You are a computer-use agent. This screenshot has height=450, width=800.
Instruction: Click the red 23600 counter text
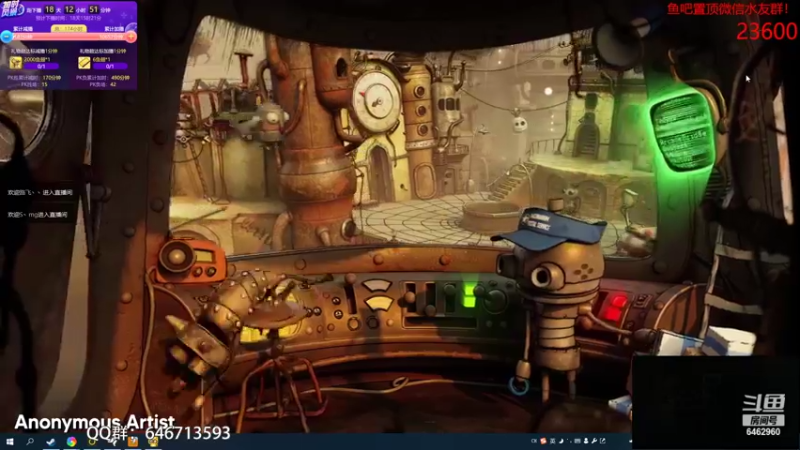click(x=766, y=32)
